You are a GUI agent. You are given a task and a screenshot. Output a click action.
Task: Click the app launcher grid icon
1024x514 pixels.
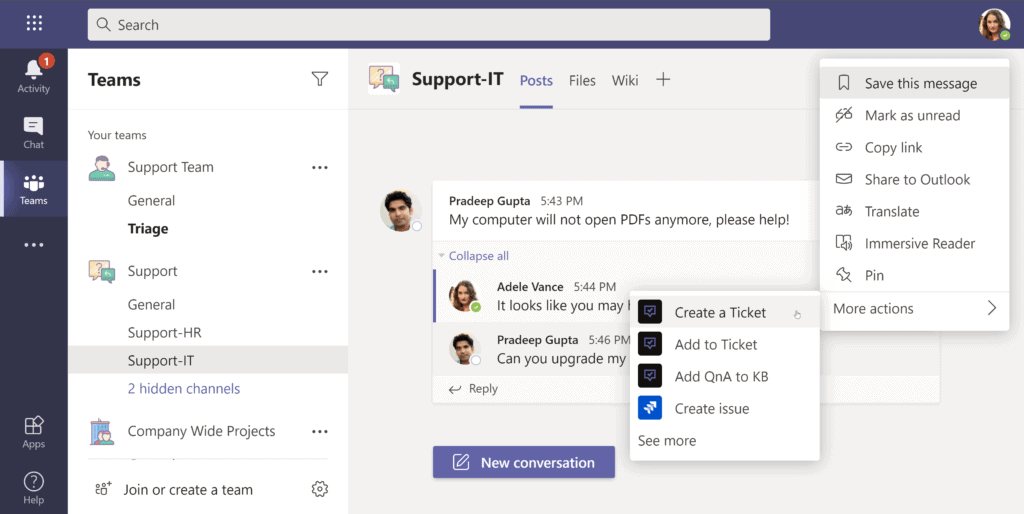click(x=34, y=23)
